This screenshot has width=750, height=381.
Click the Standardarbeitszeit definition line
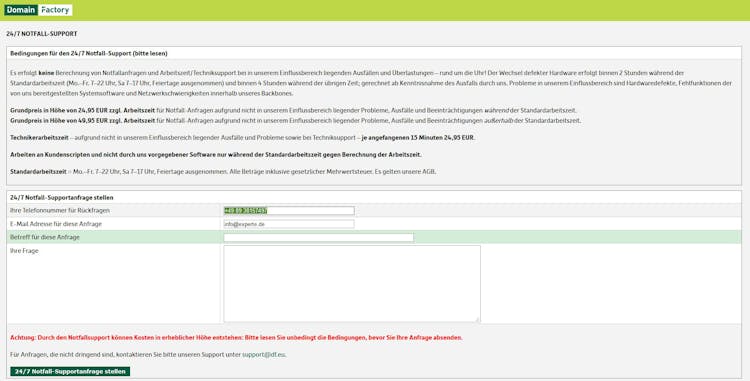tap(223, 172)
